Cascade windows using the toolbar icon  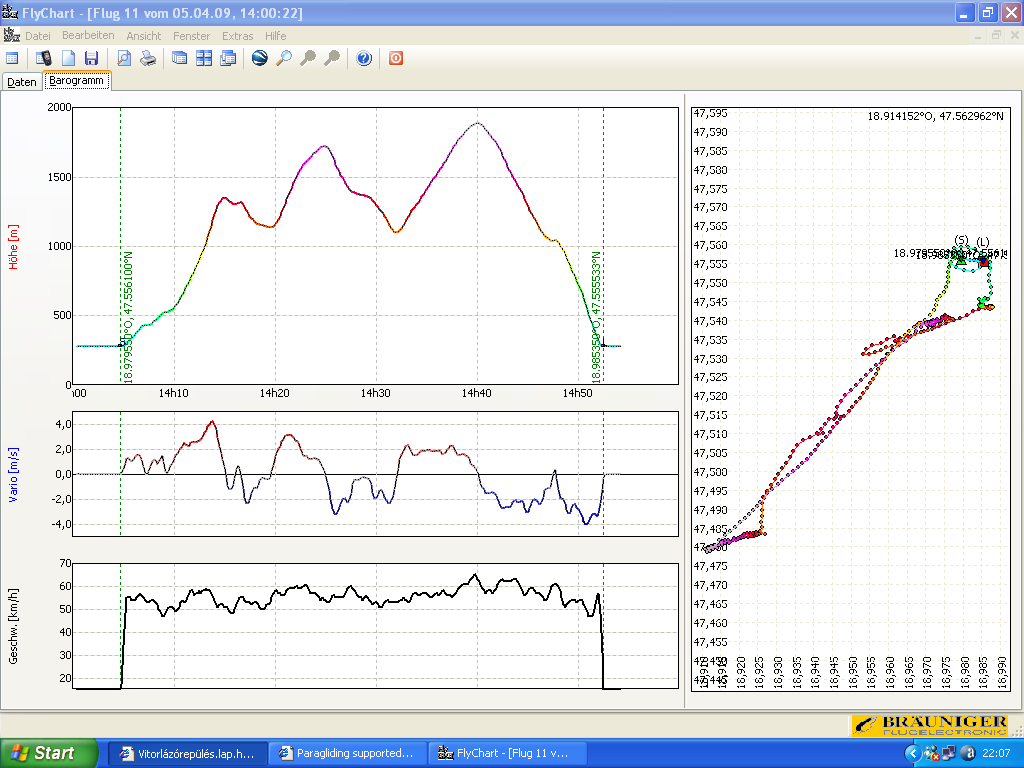coord(180,59)
